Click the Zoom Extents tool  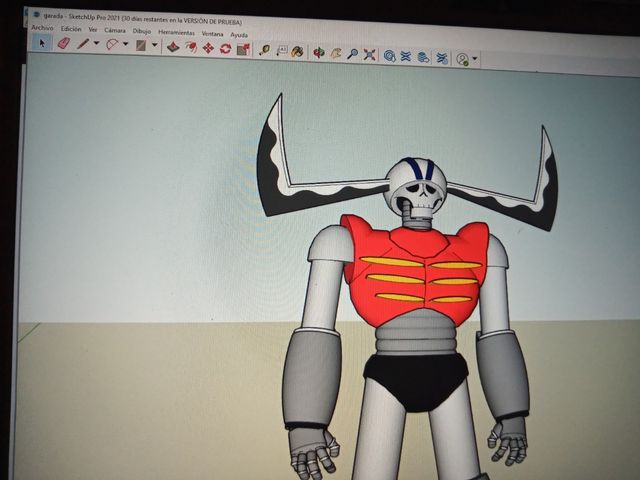369,55
